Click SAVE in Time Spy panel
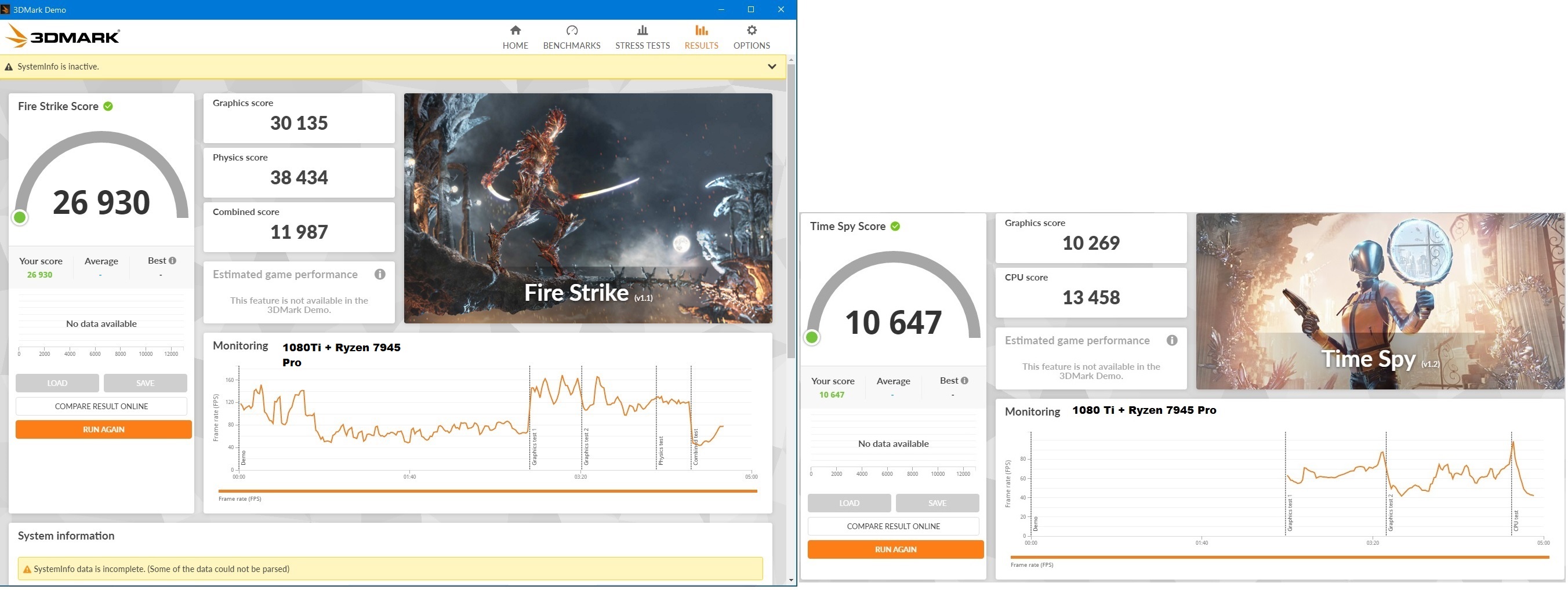 [938, 503]
